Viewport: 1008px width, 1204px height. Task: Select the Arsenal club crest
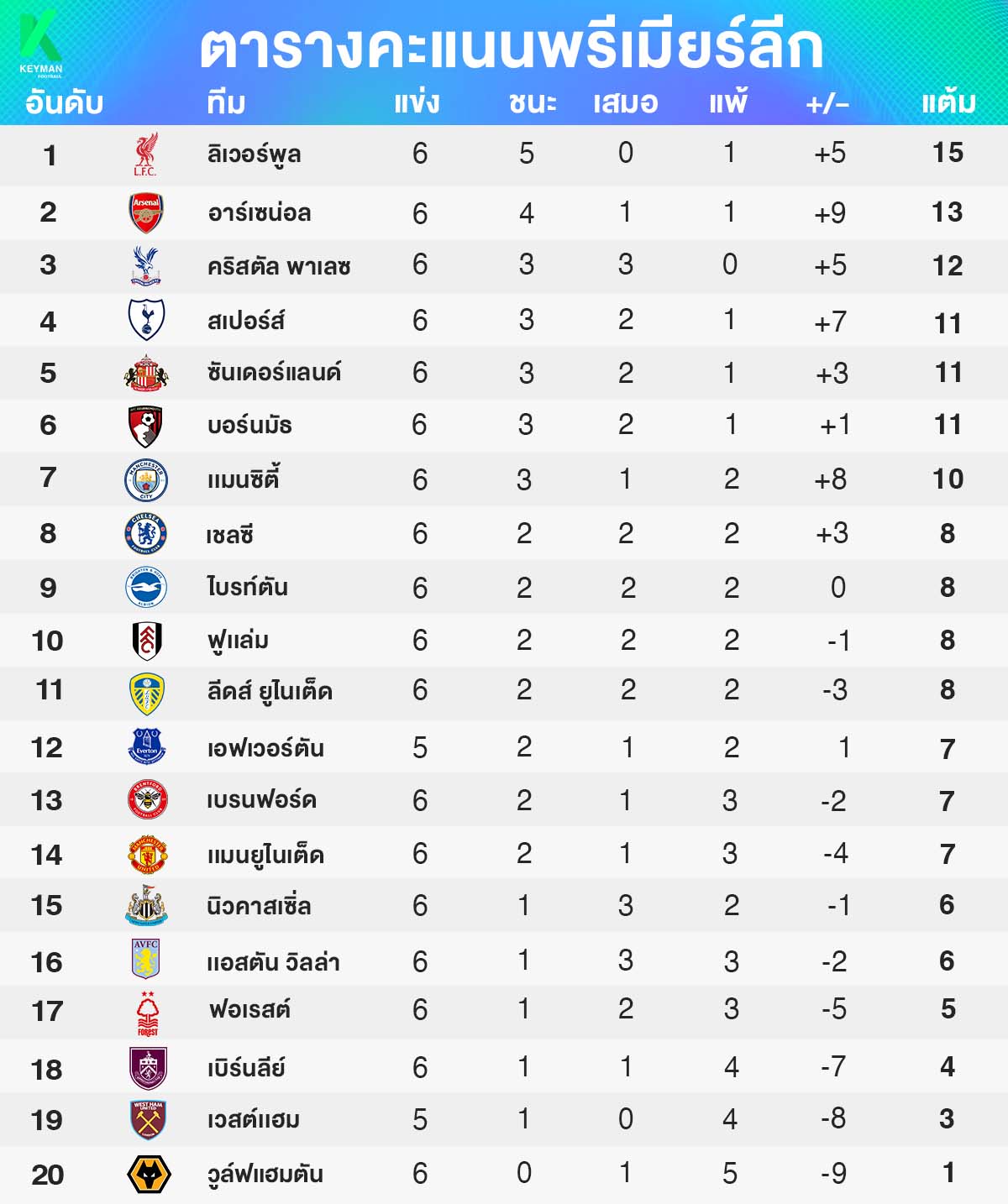[145, 212]
